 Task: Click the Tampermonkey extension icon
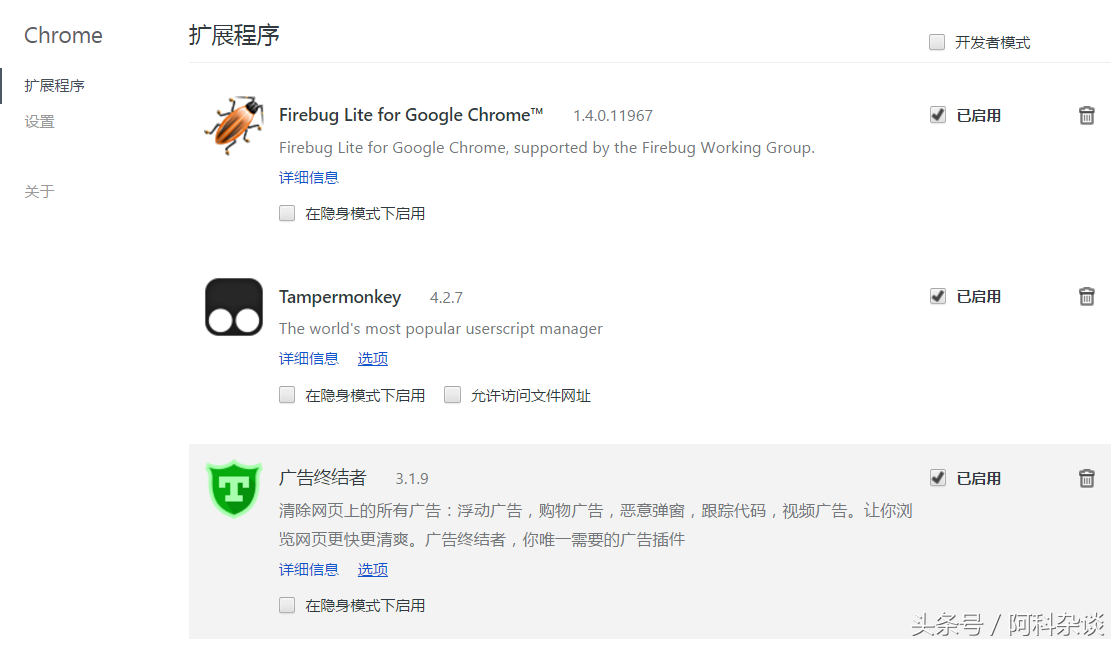pos(234,306)
